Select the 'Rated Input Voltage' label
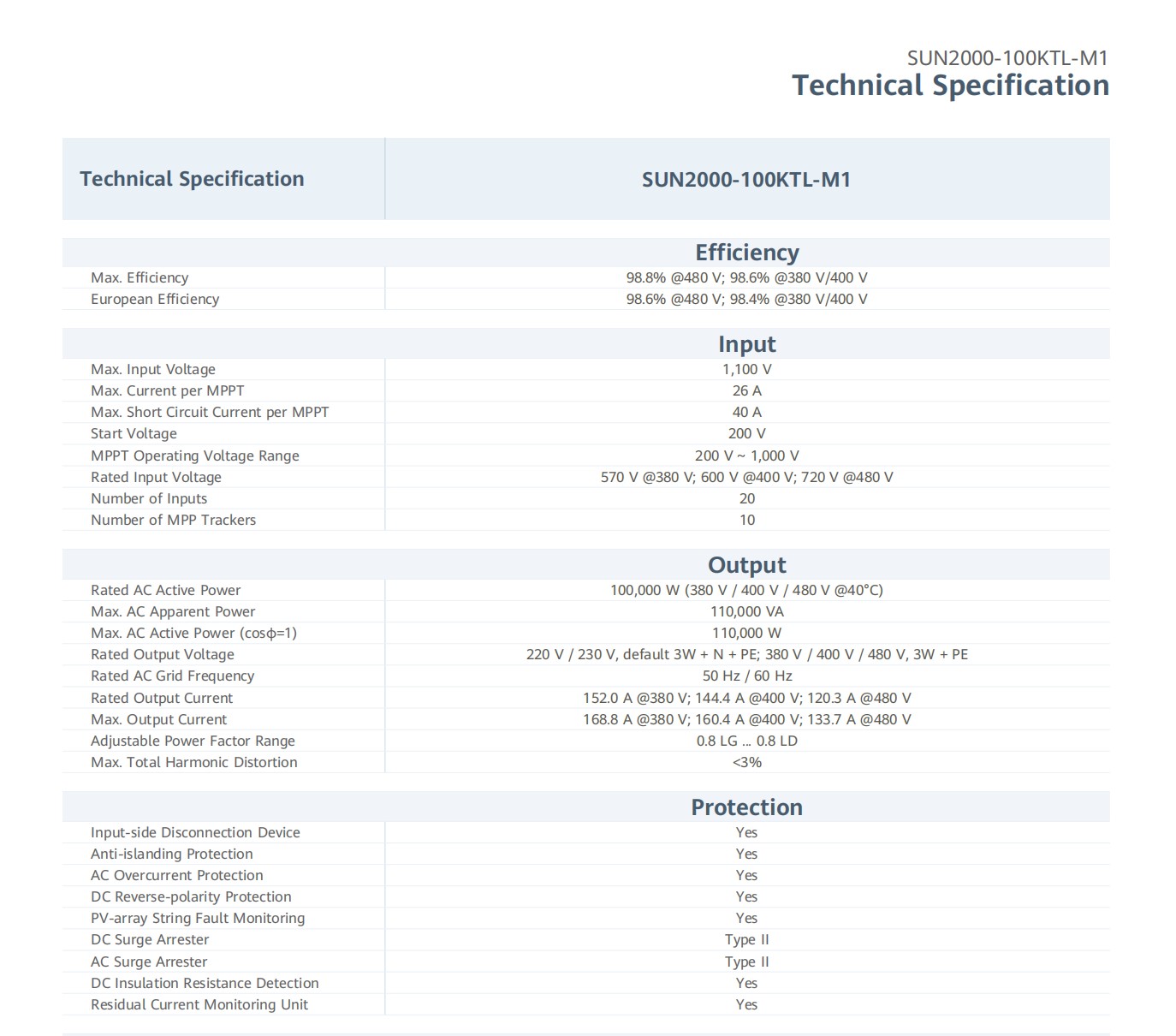1176x1036 pixels. click(x=157, y=477)
